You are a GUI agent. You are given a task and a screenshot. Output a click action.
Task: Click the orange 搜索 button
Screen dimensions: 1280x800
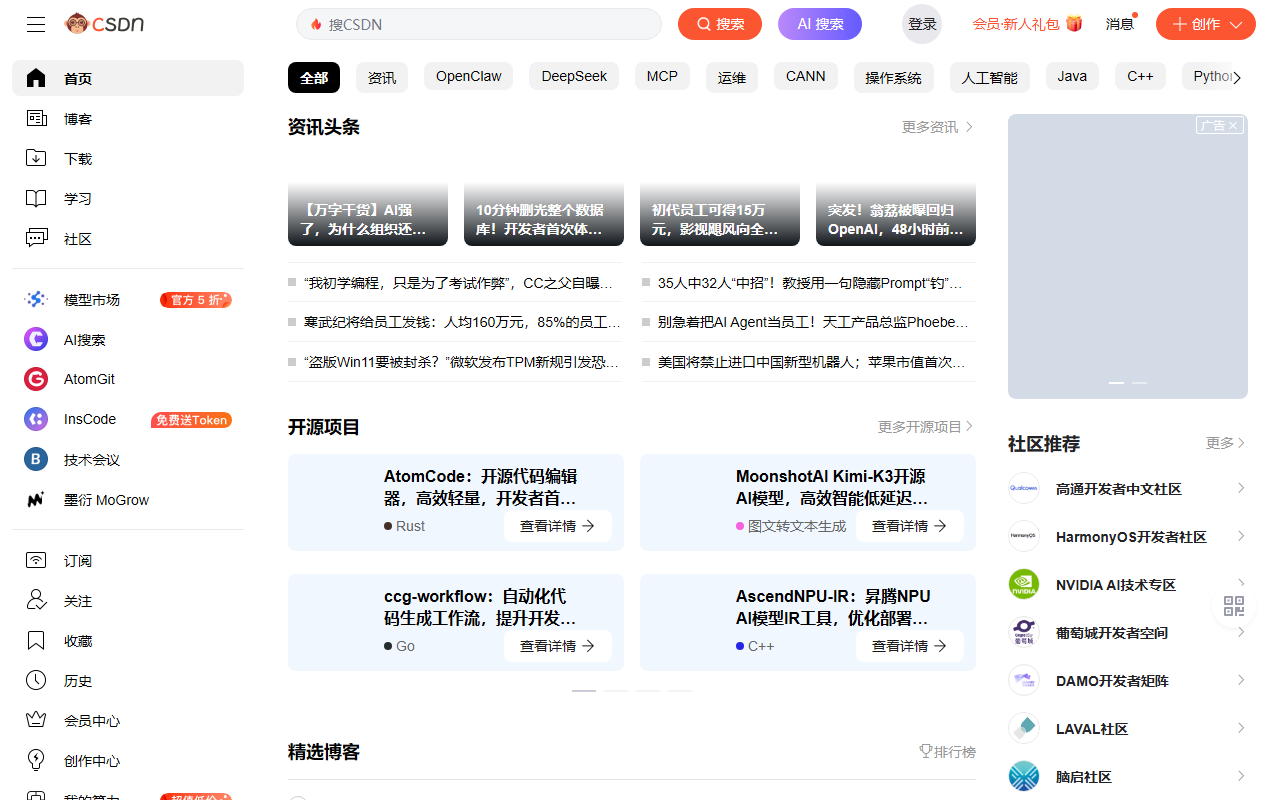[x=720, y=24]
